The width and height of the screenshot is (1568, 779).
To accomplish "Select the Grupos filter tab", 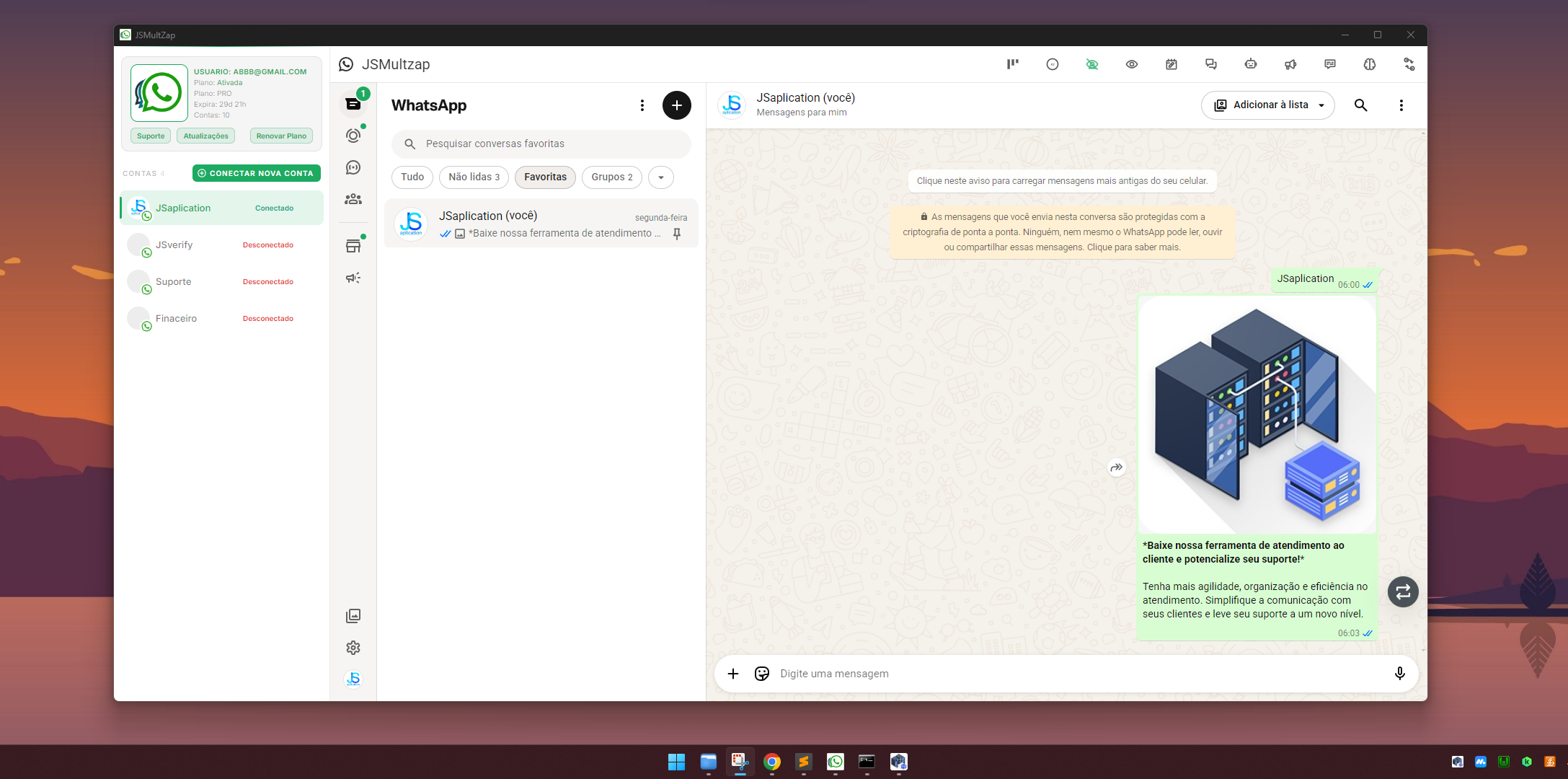I will tap(612, 177).
